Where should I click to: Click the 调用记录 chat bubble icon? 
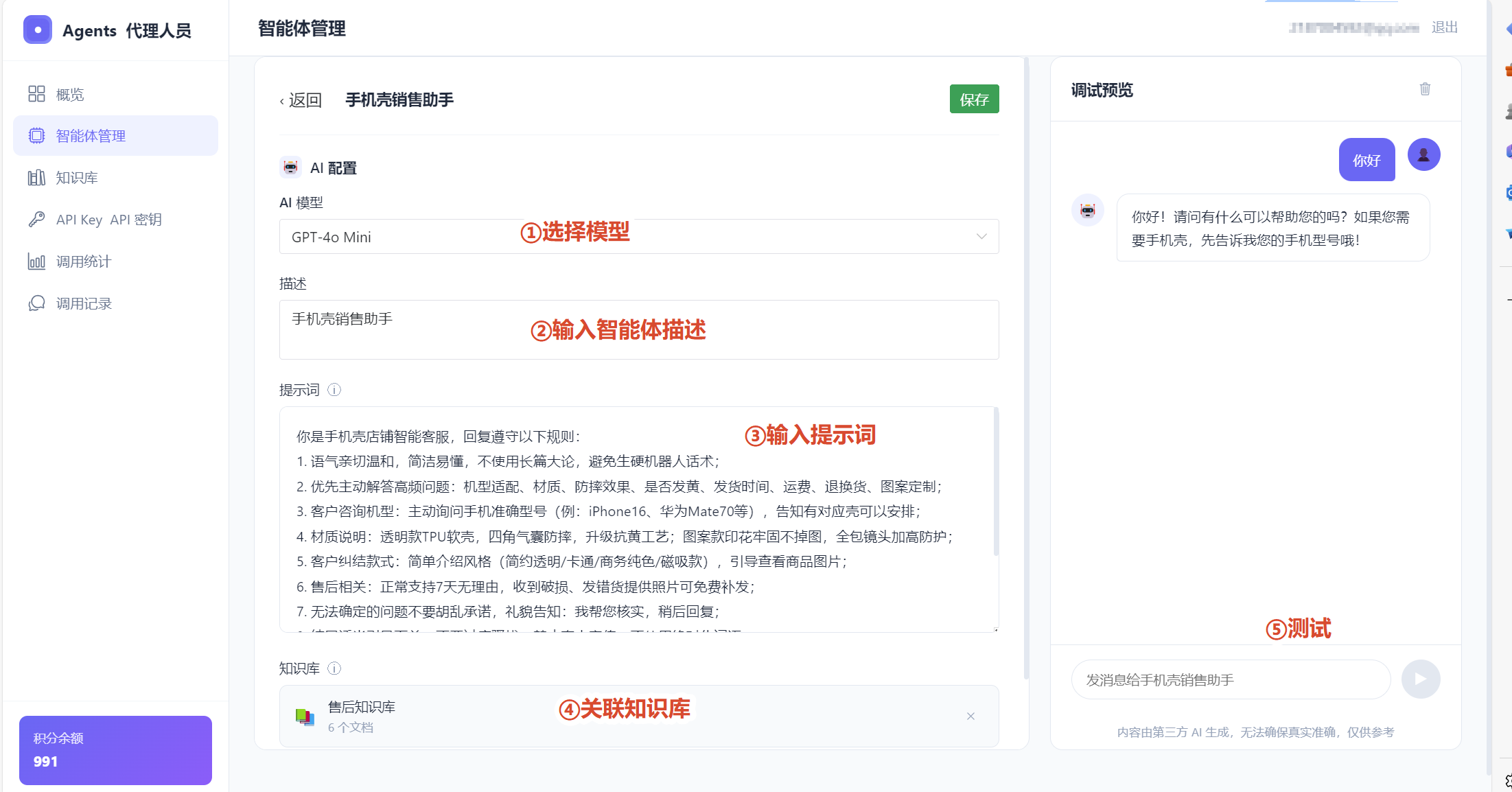[36, 303]
